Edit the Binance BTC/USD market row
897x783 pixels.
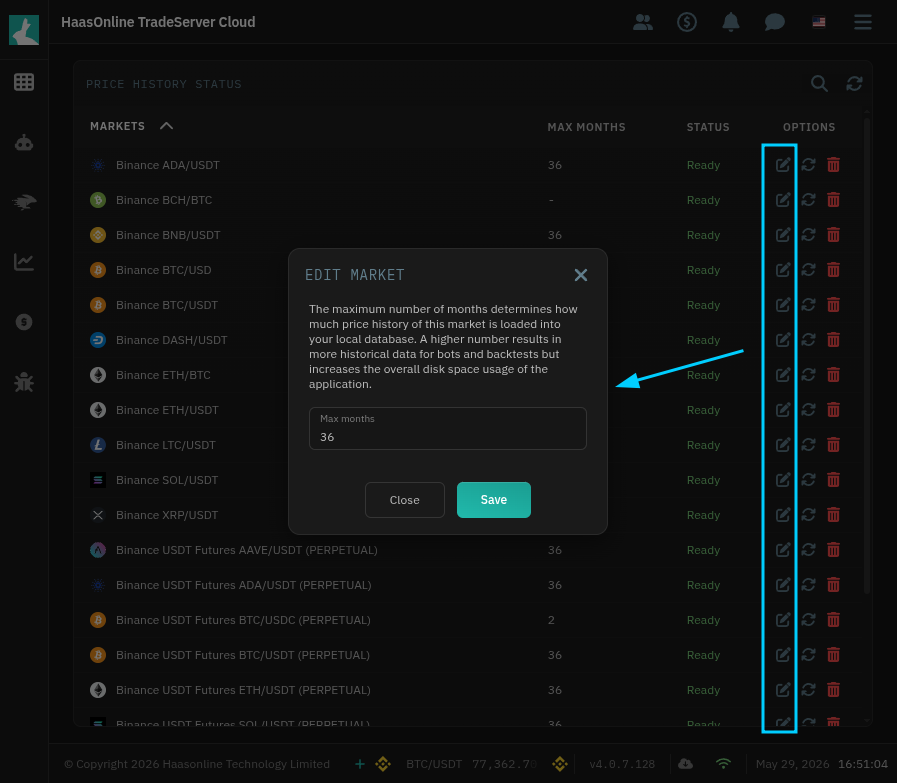pos(783,269)
